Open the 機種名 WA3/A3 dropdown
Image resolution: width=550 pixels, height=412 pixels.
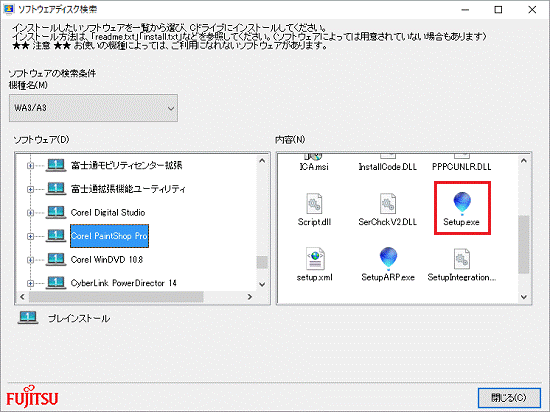click(93, 108)
